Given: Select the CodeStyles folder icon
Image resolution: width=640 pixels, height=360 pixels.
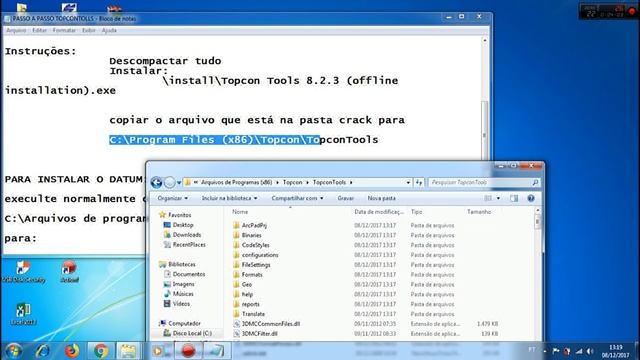Looking at the screenshot, I should click(236, 245).
